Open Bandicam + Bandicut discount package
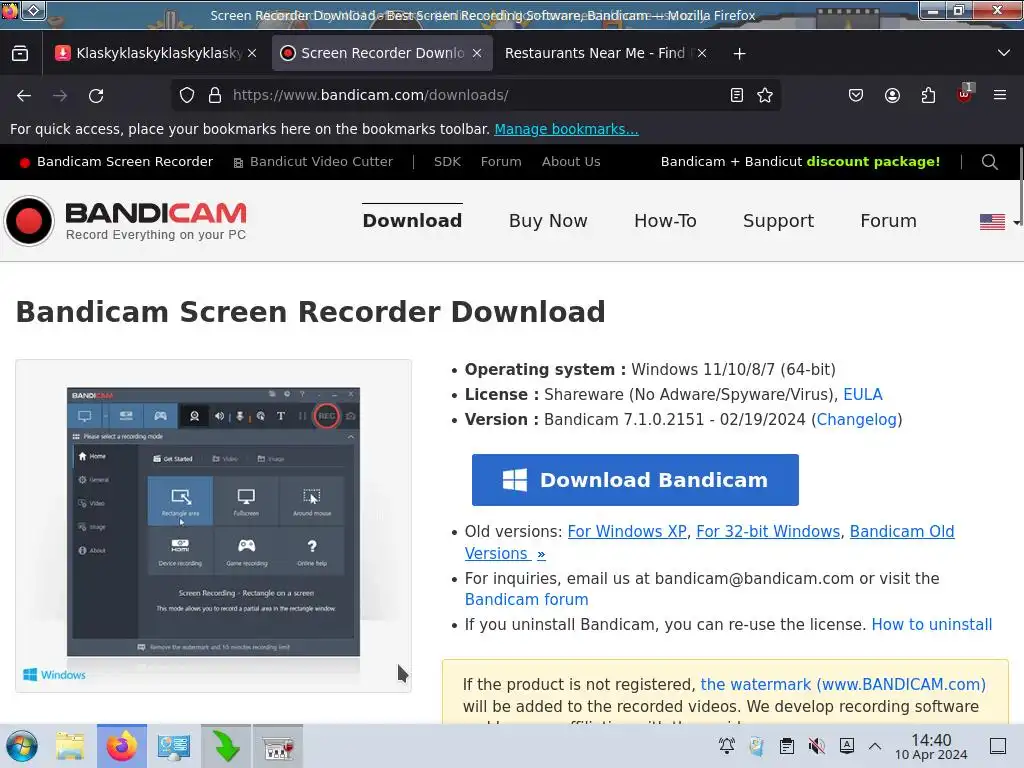This screenshot has width=1024, height=768. pyautogui.click(x=800, y=162)
